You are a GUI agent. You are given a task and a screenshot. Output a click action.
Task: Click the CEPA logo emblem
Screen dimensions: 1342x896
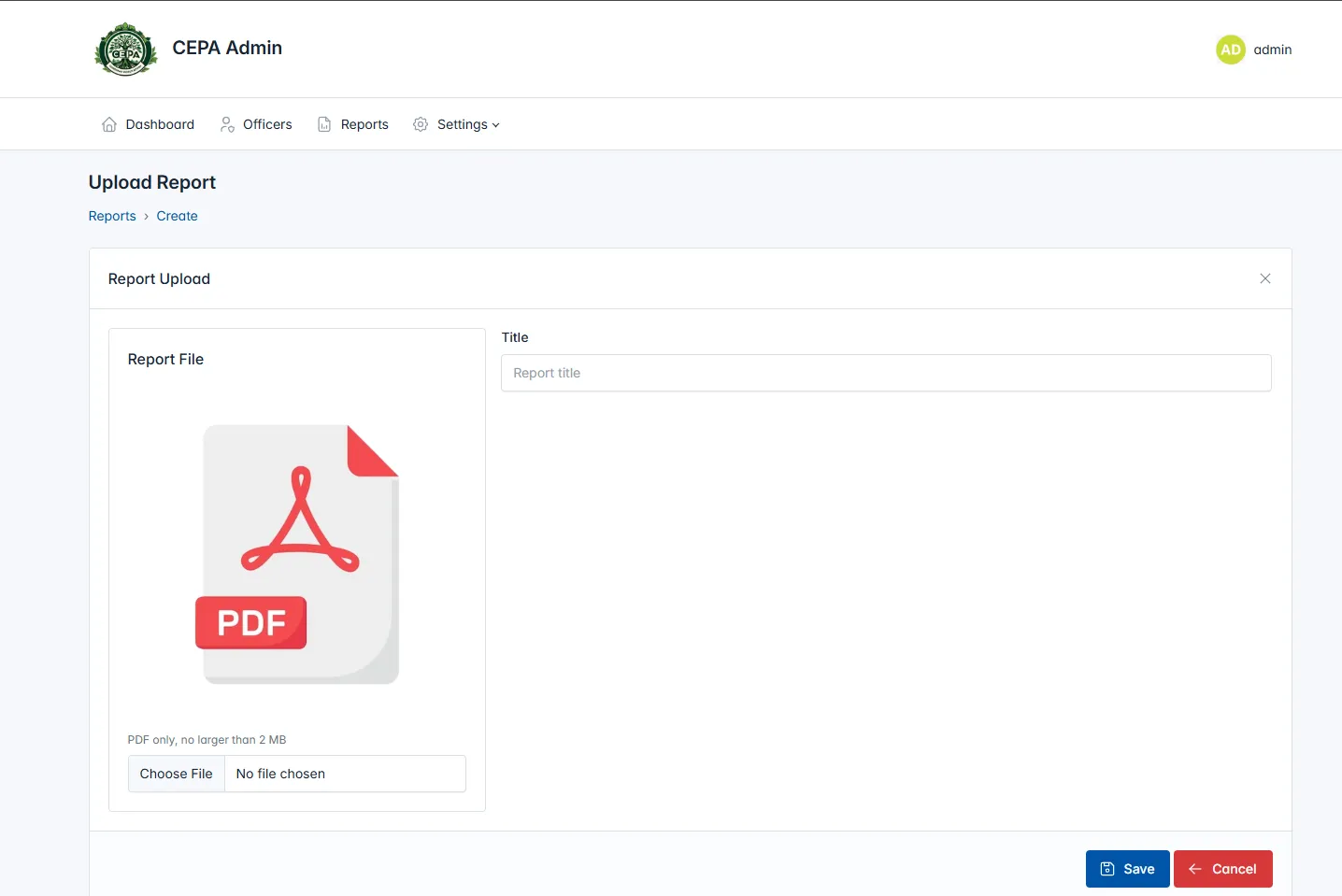(x=126, y=50)
